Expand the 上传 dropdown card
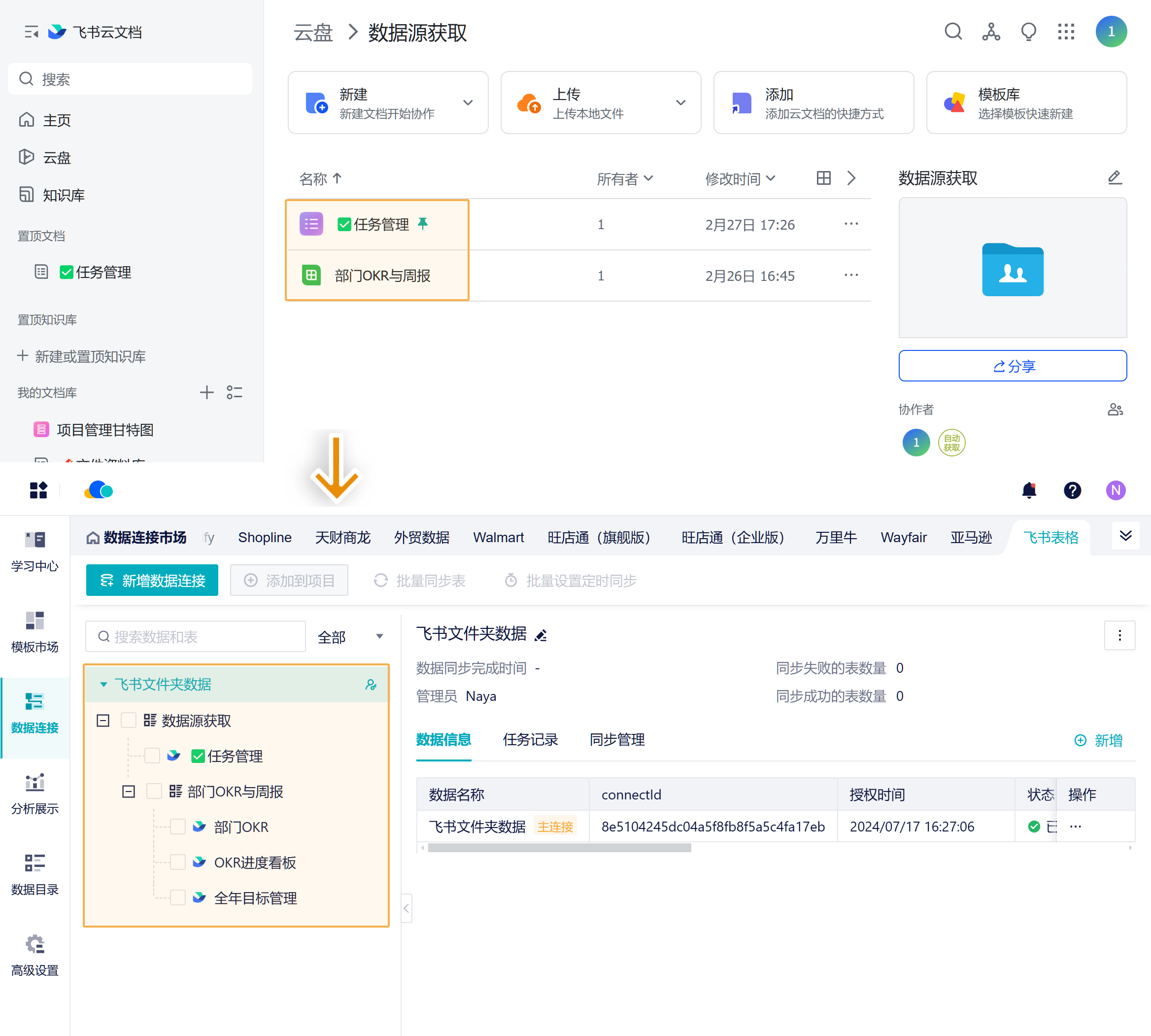 click(680, 103)
